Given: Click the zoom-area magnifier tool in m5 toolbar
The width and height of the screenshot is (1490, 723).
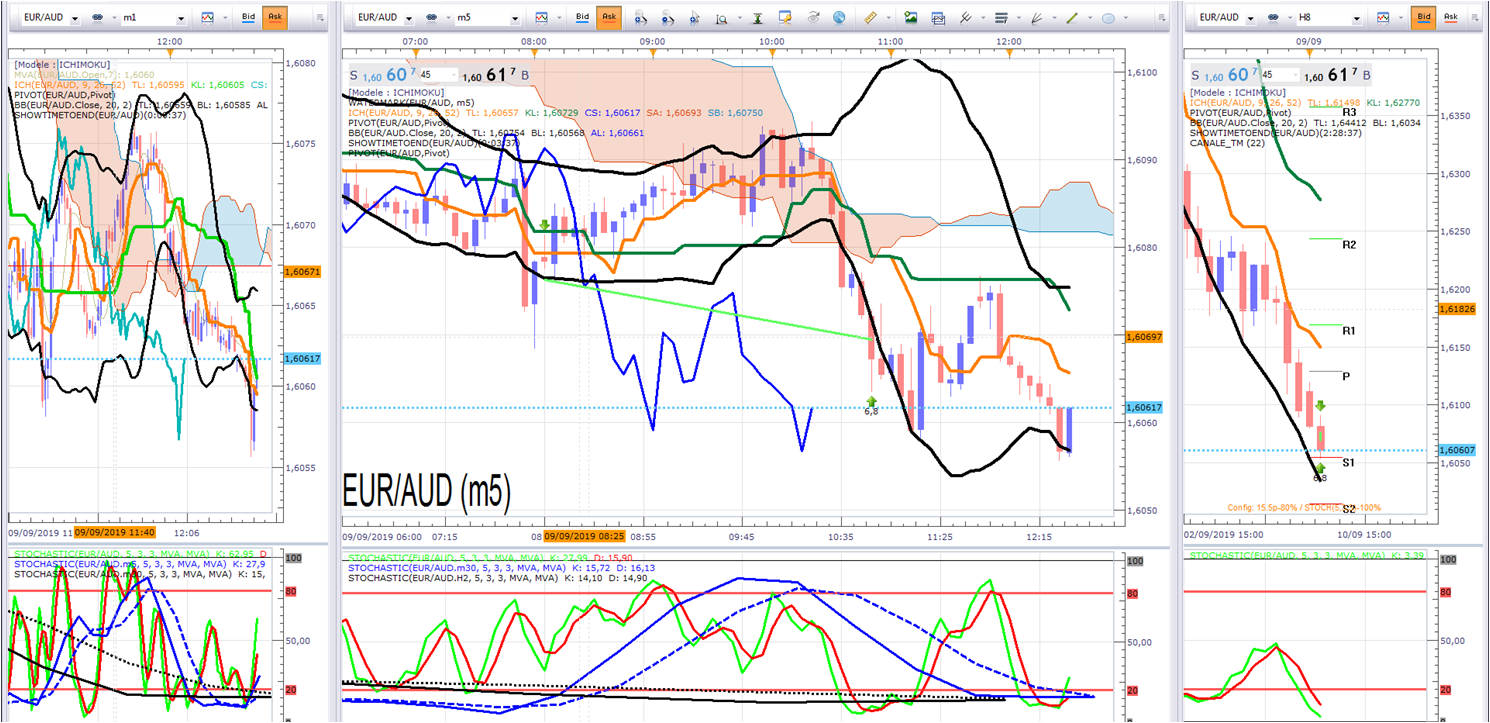Looking at the screenshot, I should click(x=721, y=18).
